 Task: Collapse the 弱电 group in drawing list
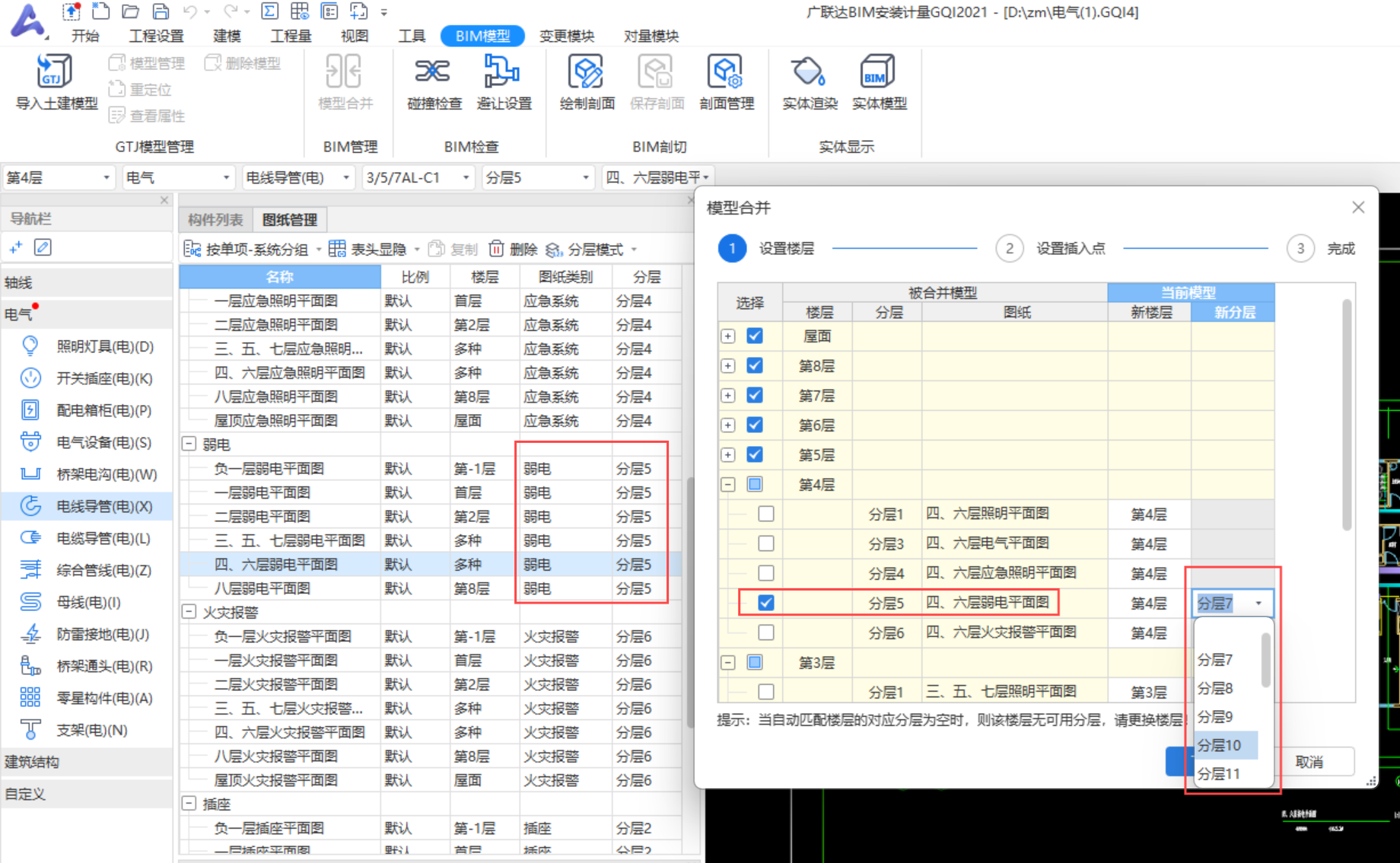click(189, 444)
